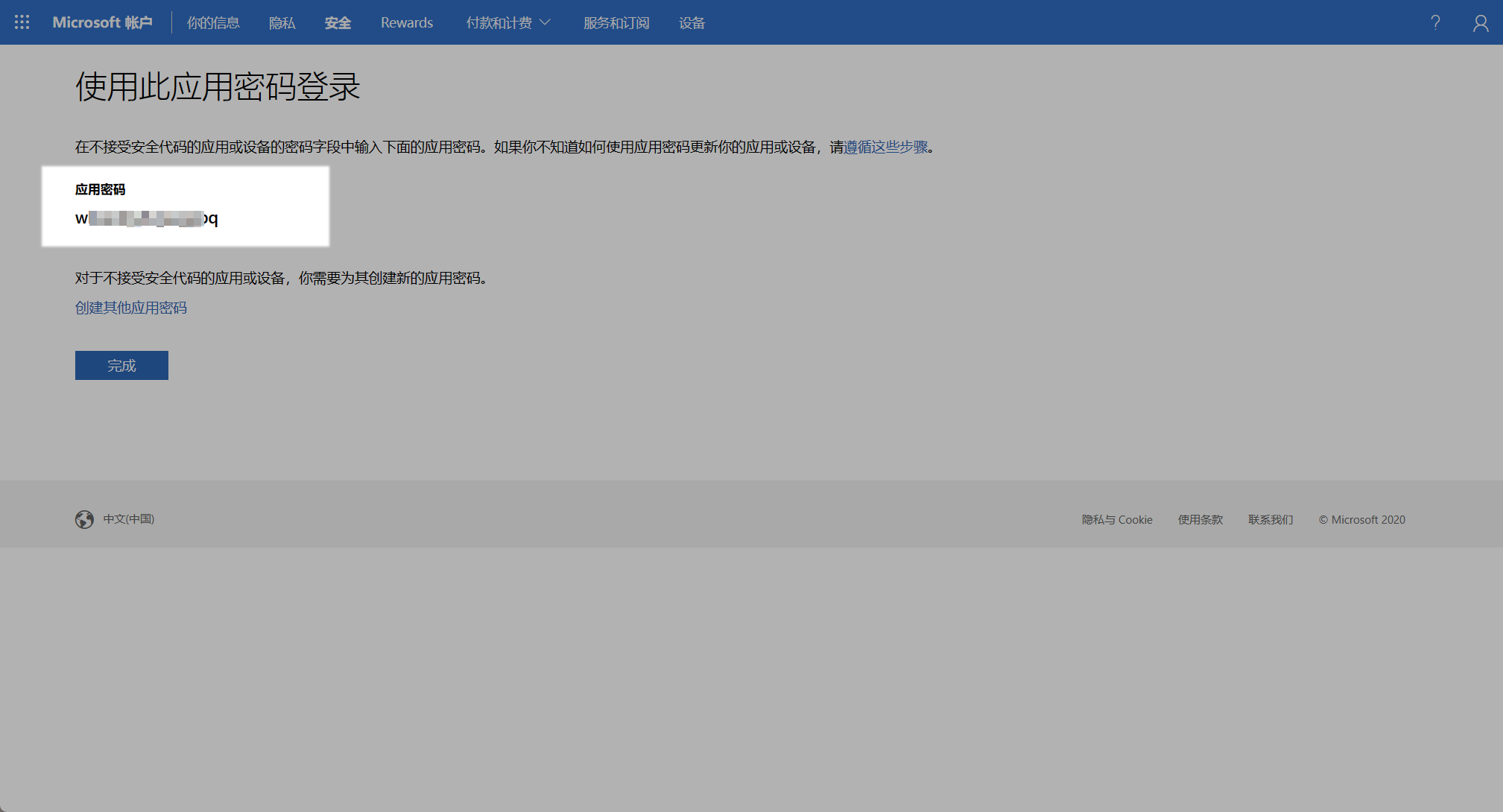Go to 服务和订阅 page
The image size is (1503, 812).
click(616, 23)
